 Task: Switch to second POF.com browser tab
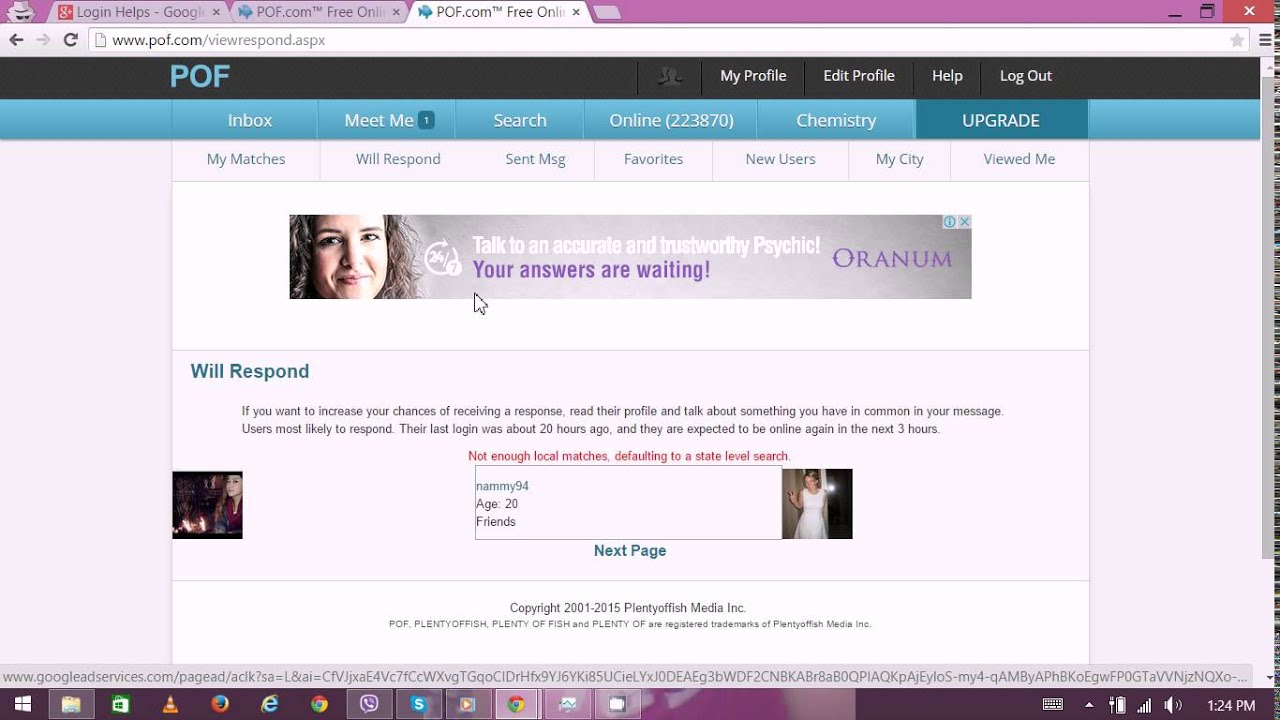click(318, 12)
